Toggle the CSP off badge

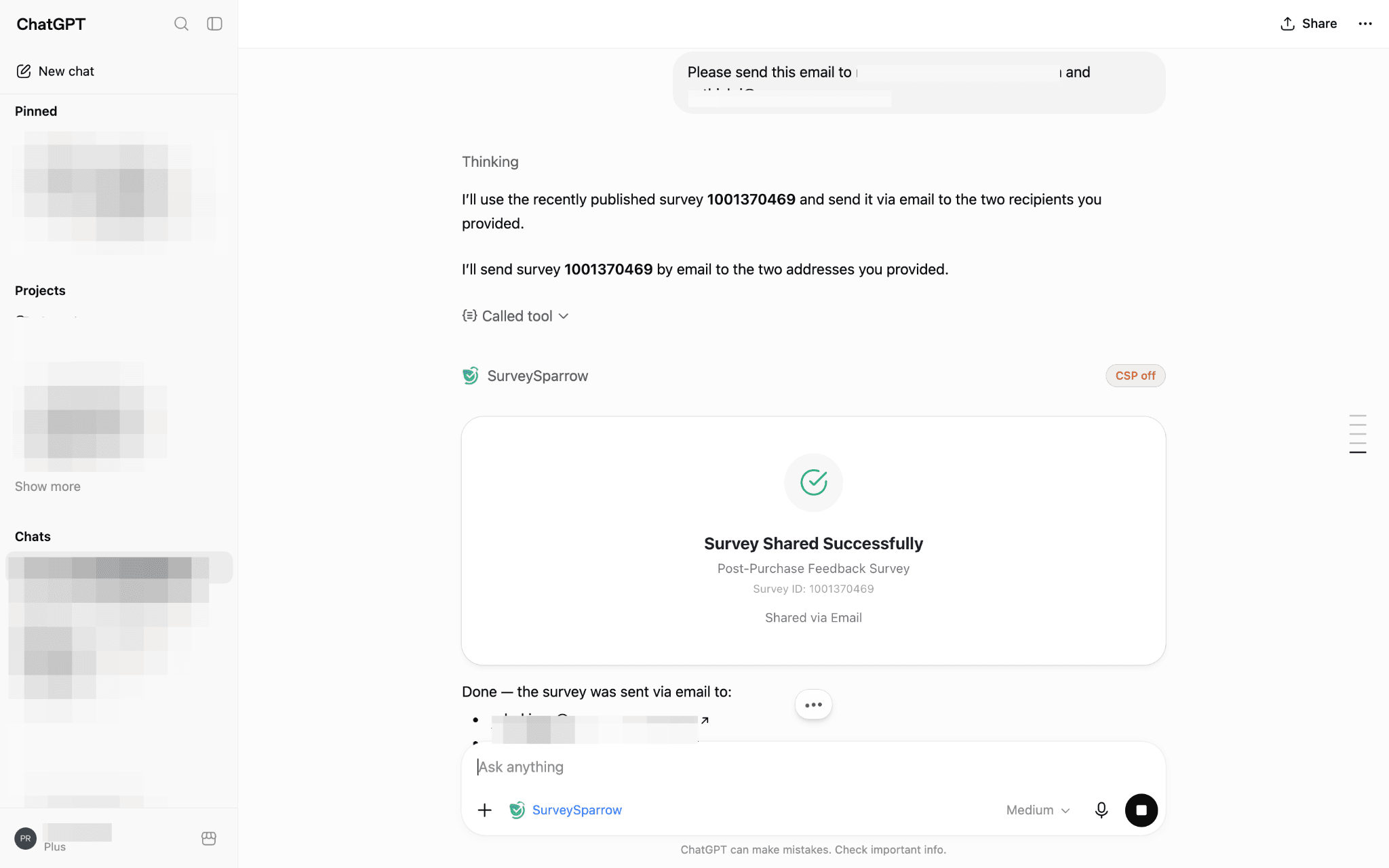pyautogui.click(x=1135, y=376)
